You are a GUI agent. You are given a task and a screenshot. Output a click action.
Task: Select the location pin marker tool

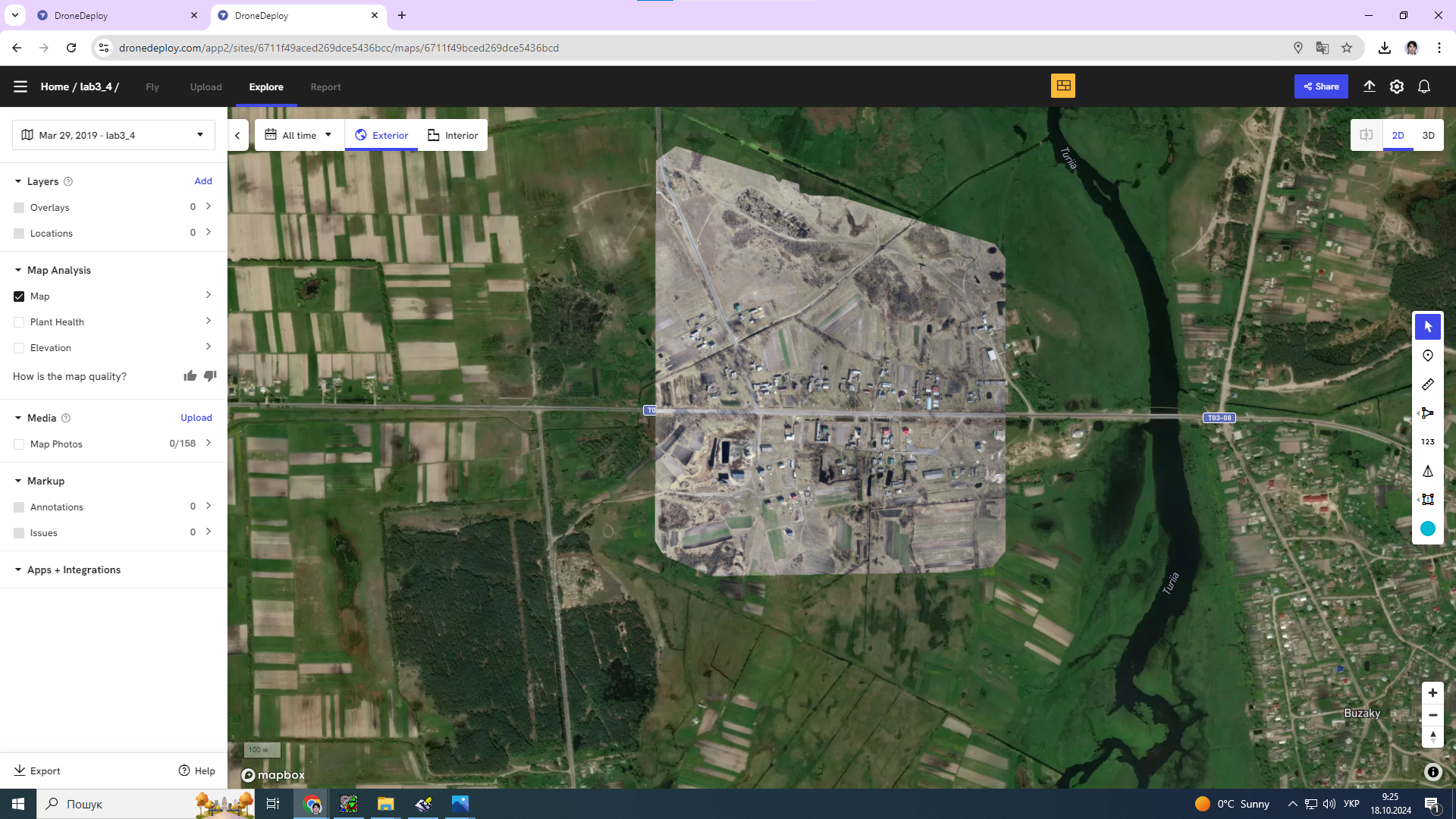[x=1428, y=356]
